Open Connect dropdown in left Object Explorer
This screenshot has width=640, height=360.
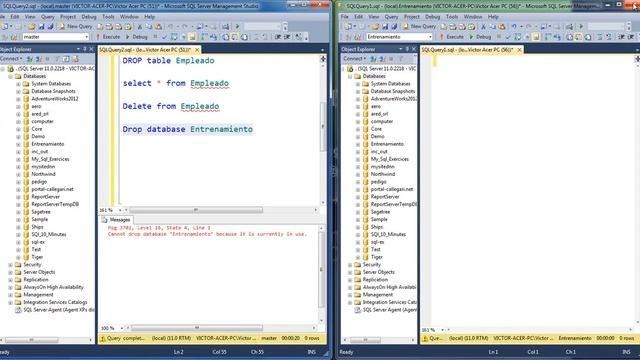11,59
